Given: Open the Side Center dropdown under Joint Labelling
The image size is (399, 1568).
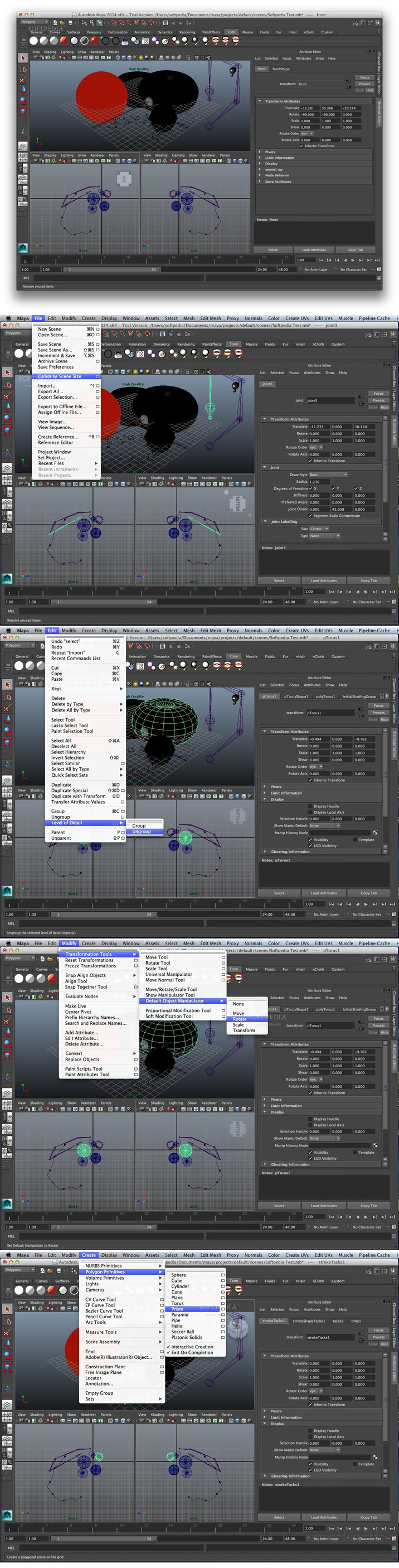Looking at the screenshot, I should click(319, 529).
